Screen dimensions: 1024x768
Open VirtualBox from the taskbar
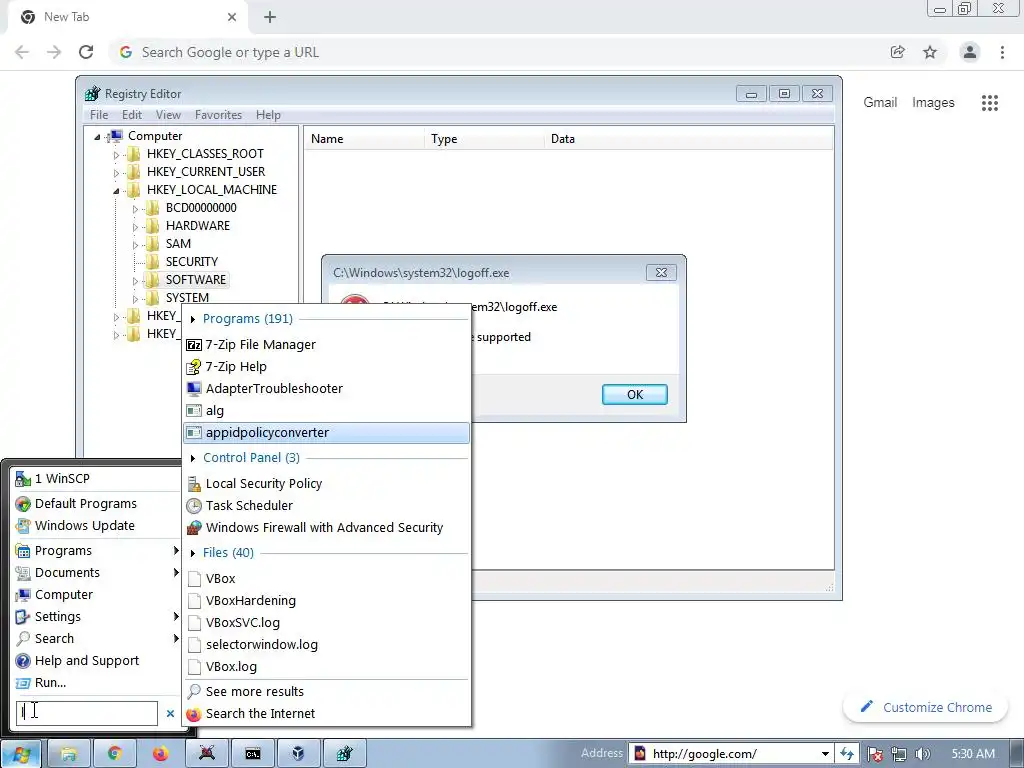(x=298, y=754)
